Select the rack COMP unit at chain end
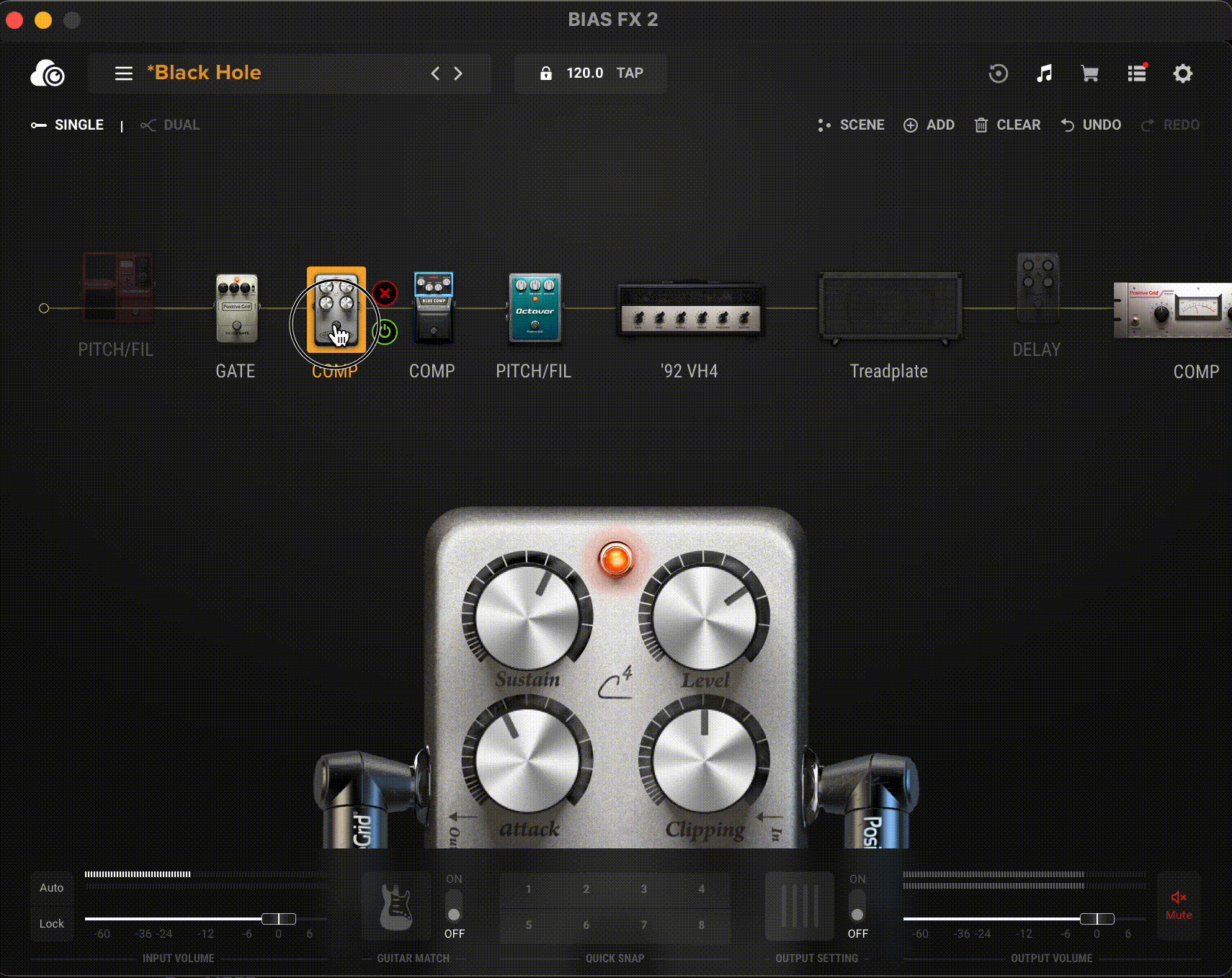 point(1172,310)
